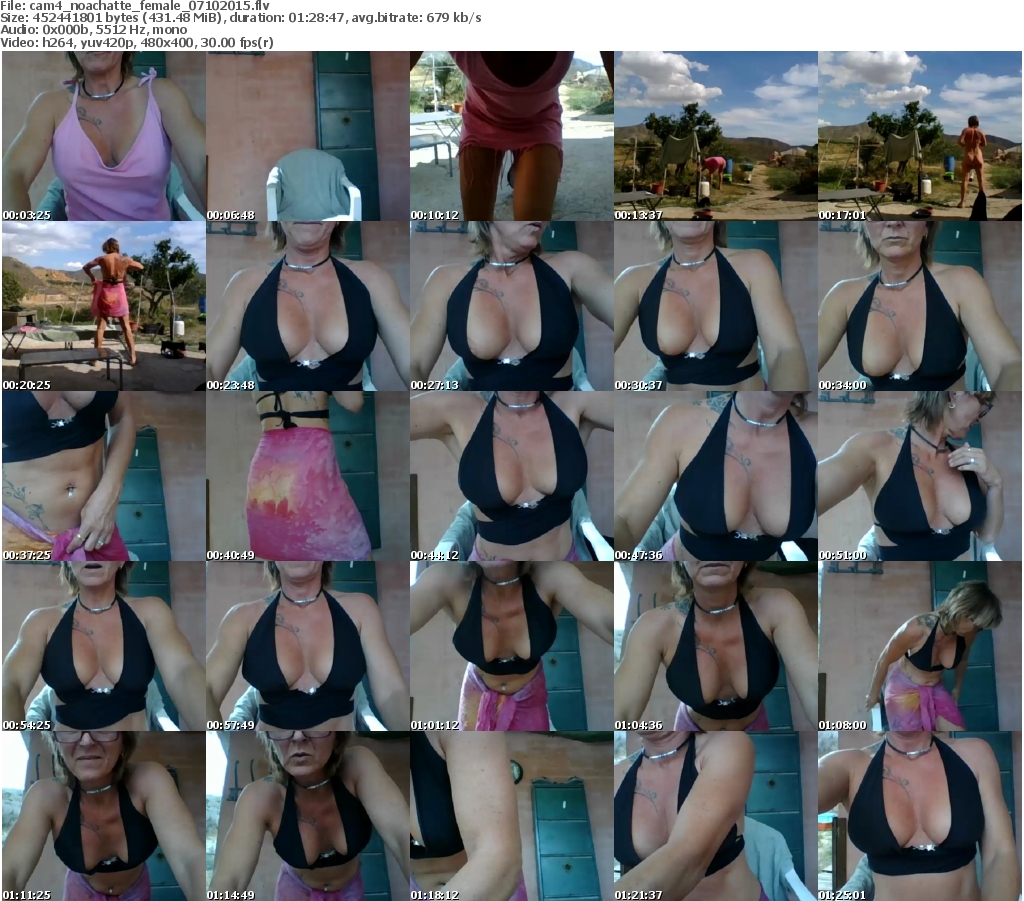Click the Audio 5512 Hz mono line

point(93,30)
